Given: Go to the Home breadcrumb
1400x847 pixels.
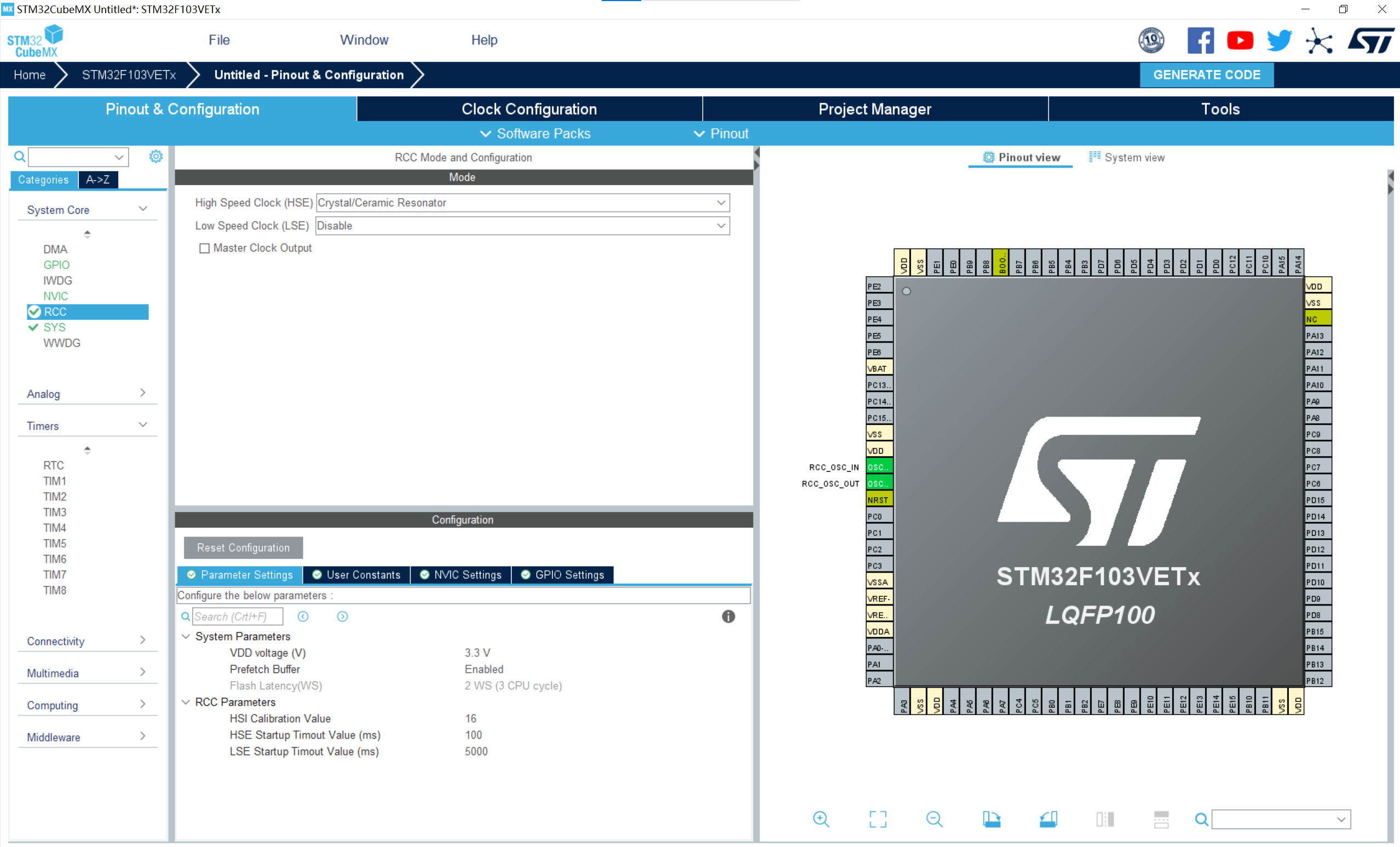Looking at the screenshot, I should pyautogui.click(x=30, y=75).
